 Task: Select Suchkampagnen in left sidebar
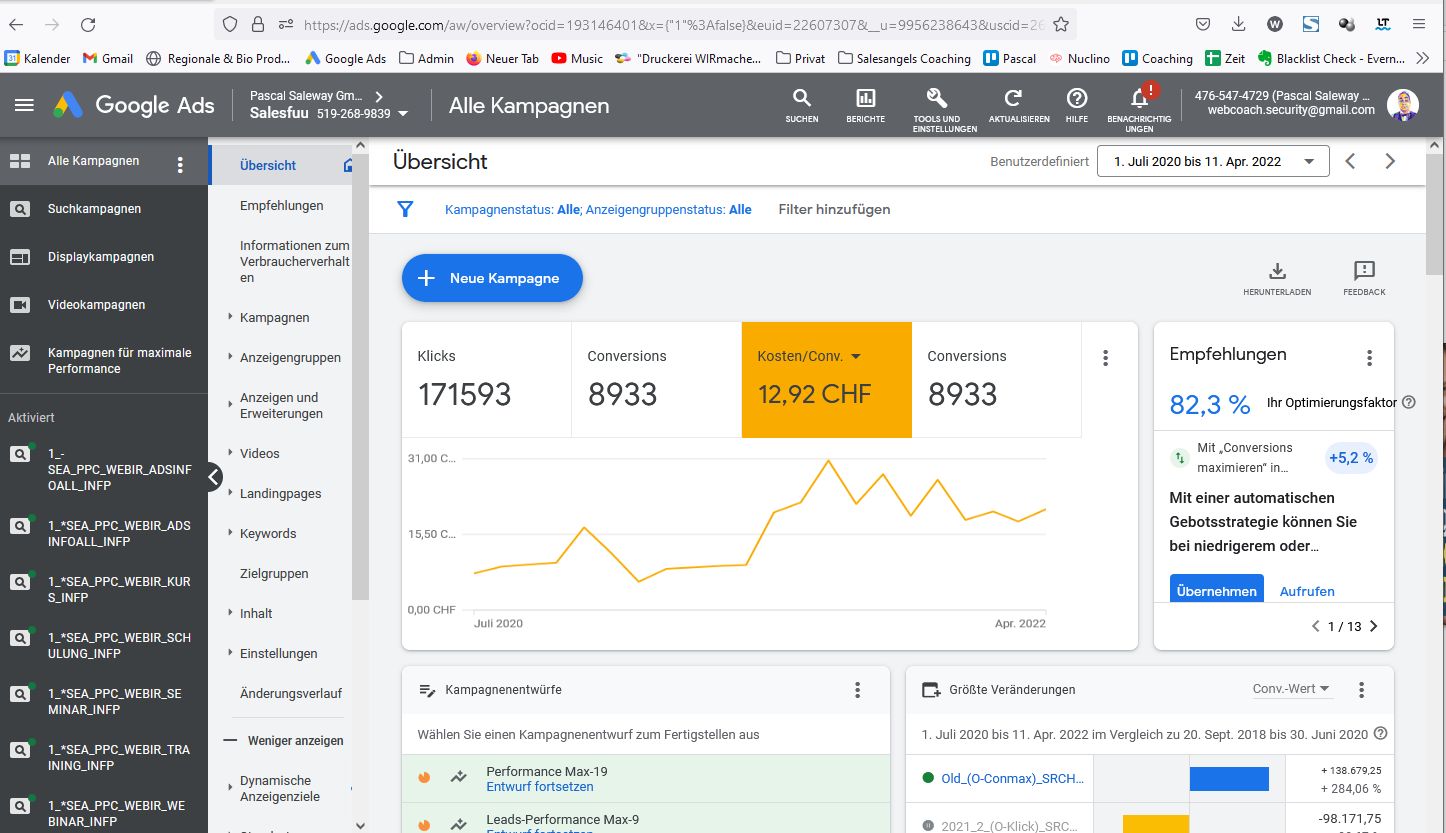[94, 209]
